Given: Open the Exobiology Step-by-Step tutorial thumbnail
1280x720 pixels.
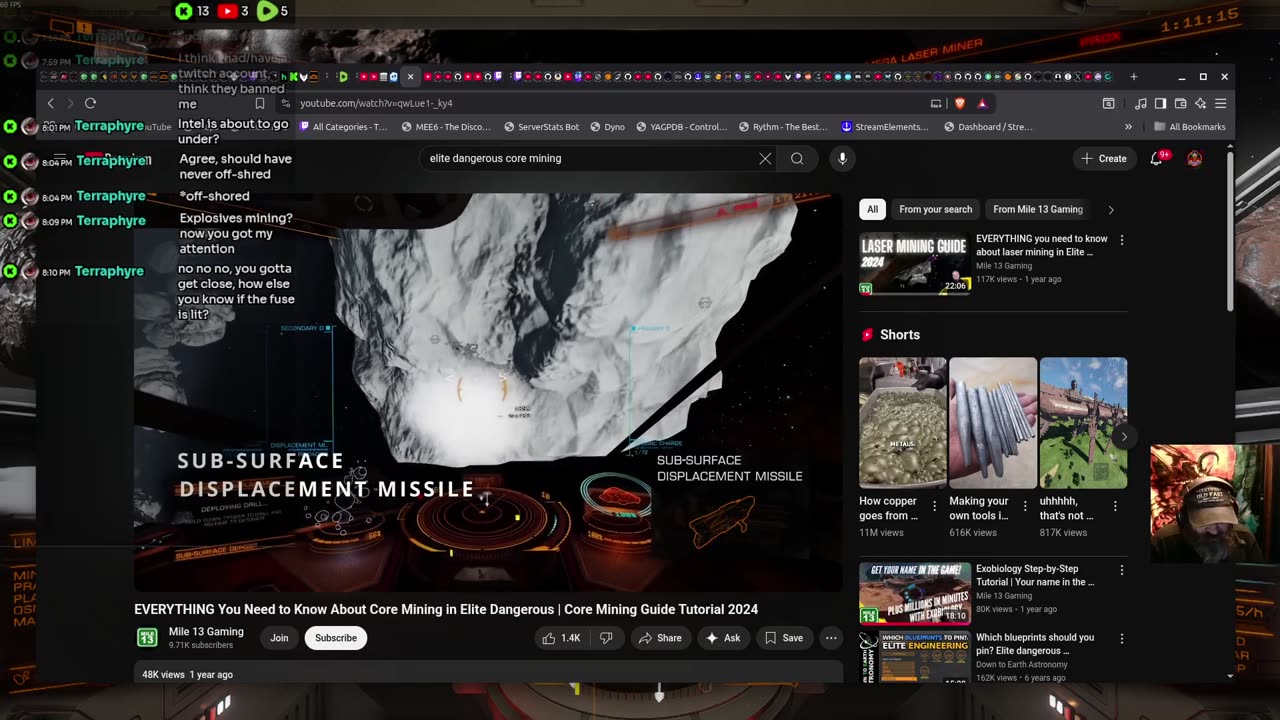Looking at the screenshot, I should tap(914, 594).
